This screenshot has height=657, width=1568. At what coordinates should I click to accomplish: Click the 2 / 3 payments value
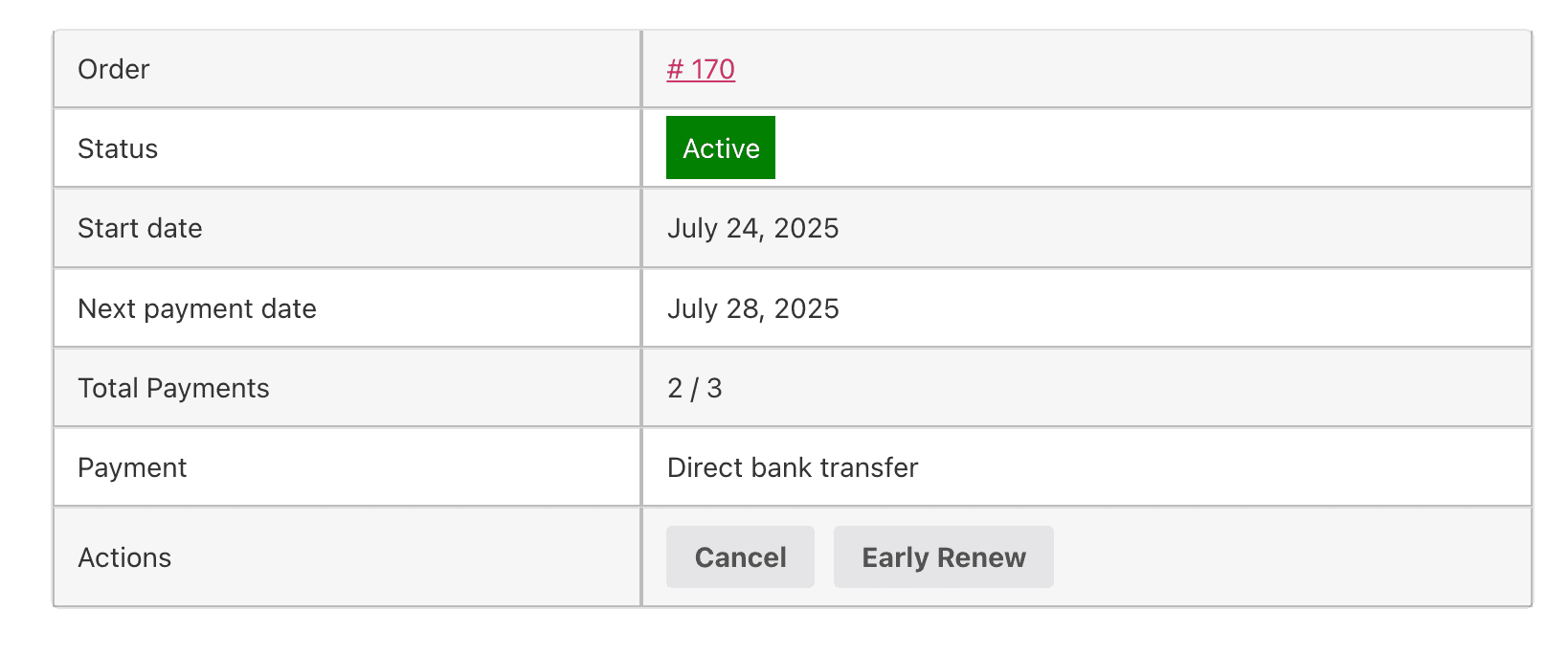coord(695,388)
